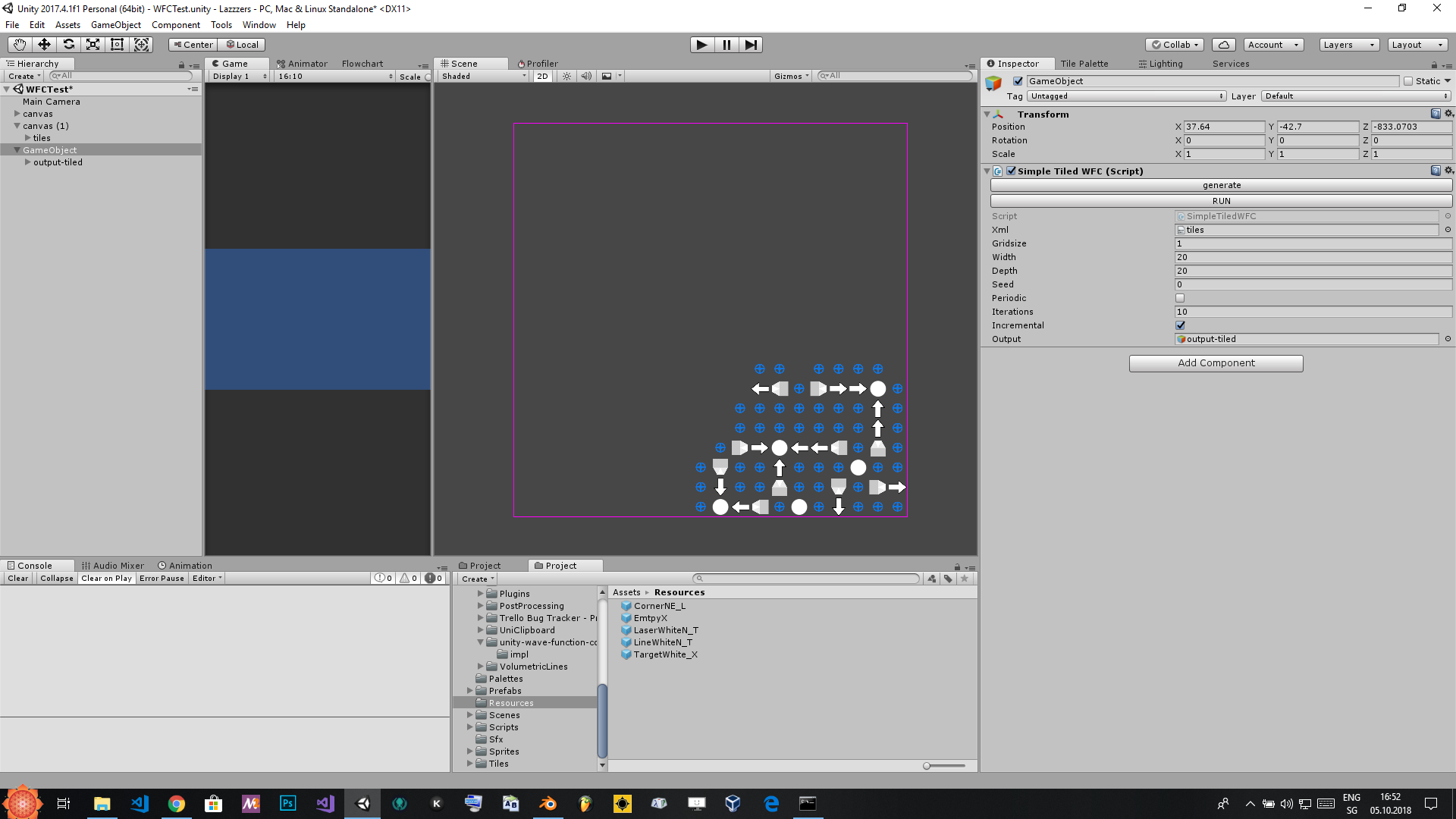The image size is (1456, 819).
Task: Toggle favorite star in Project panel
Action: coord(965,579)
